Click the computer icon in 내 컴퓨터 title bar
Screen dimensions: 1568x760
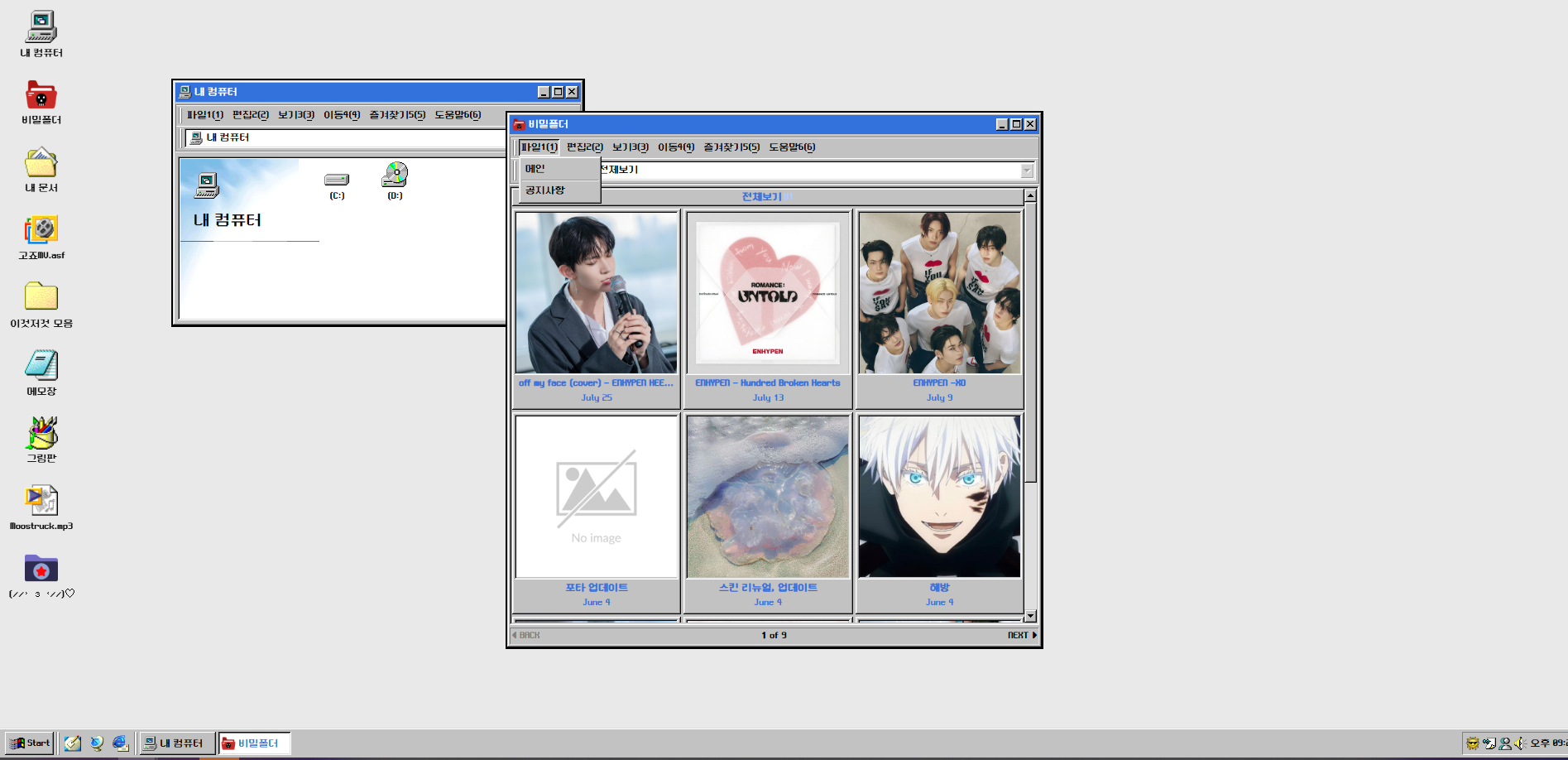pos(185,92)
